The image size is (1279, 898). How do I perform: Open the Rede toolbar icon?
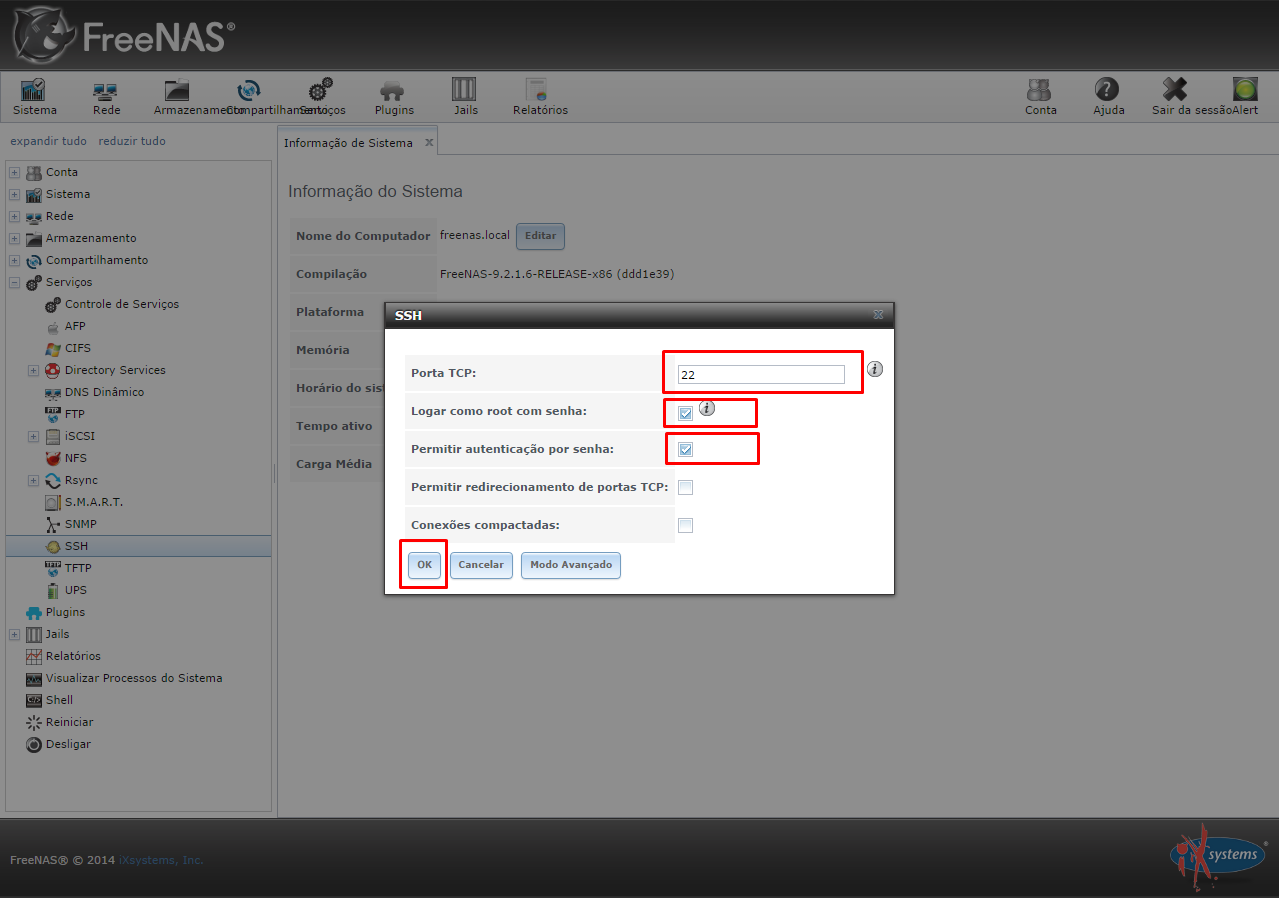[x=106, y=97]
